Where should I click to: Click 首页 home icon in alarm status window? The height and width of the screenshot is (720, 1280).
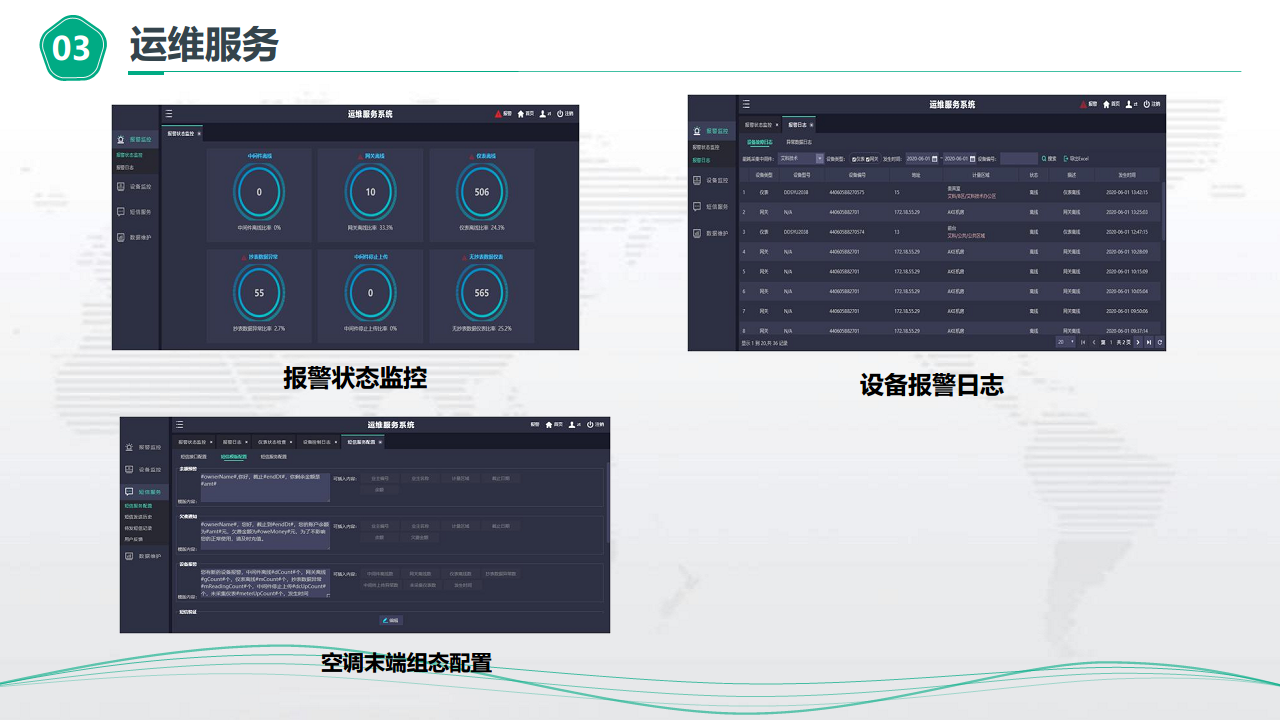(x=521, y=114)
